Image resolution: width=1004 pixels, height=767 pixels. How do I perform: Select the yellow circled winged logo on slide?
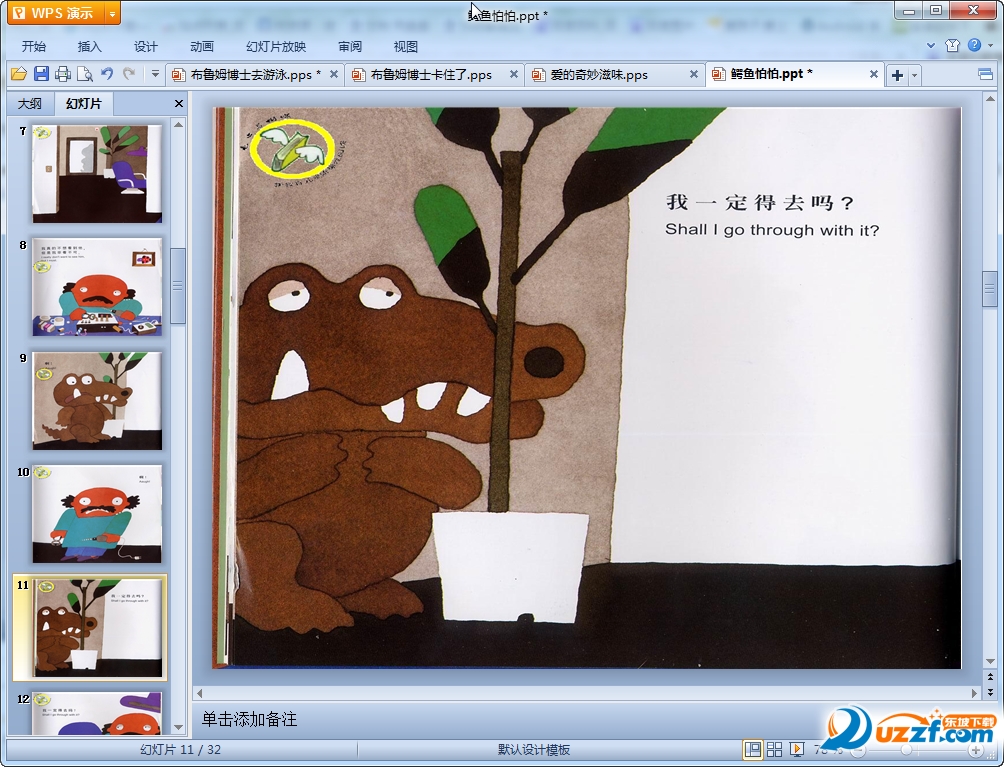[x=292, y=149]
